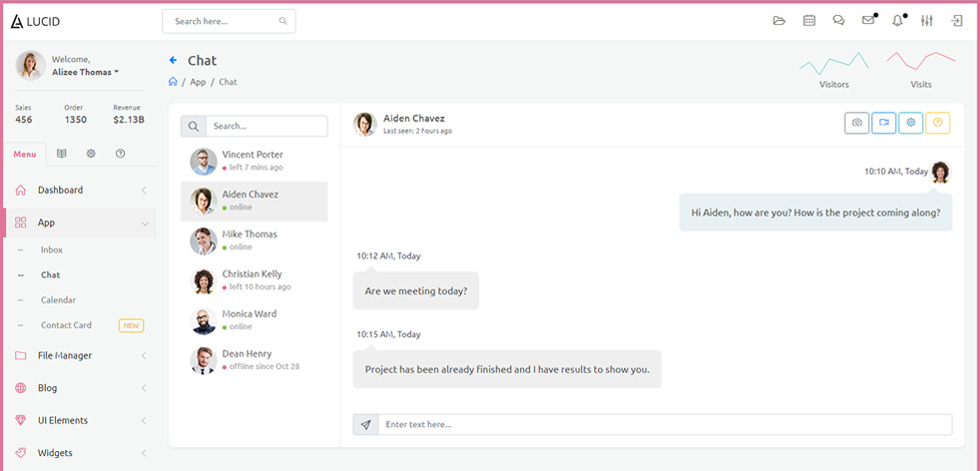Viewport: 980px width, 471px height.
Task: Open the calendar icon in top bar
Action: coord(809,21)
